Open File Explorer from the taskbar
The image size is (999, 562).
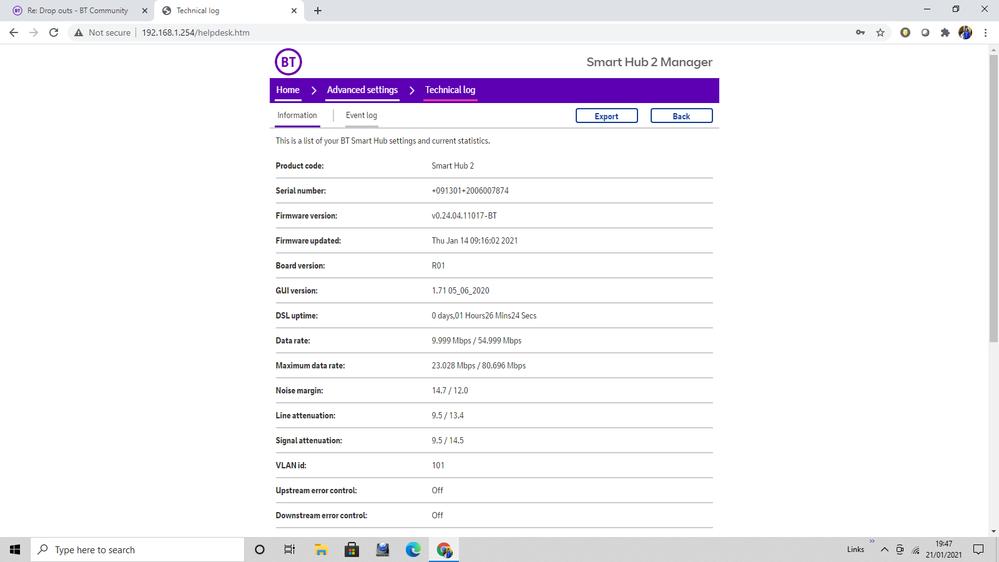321,550
